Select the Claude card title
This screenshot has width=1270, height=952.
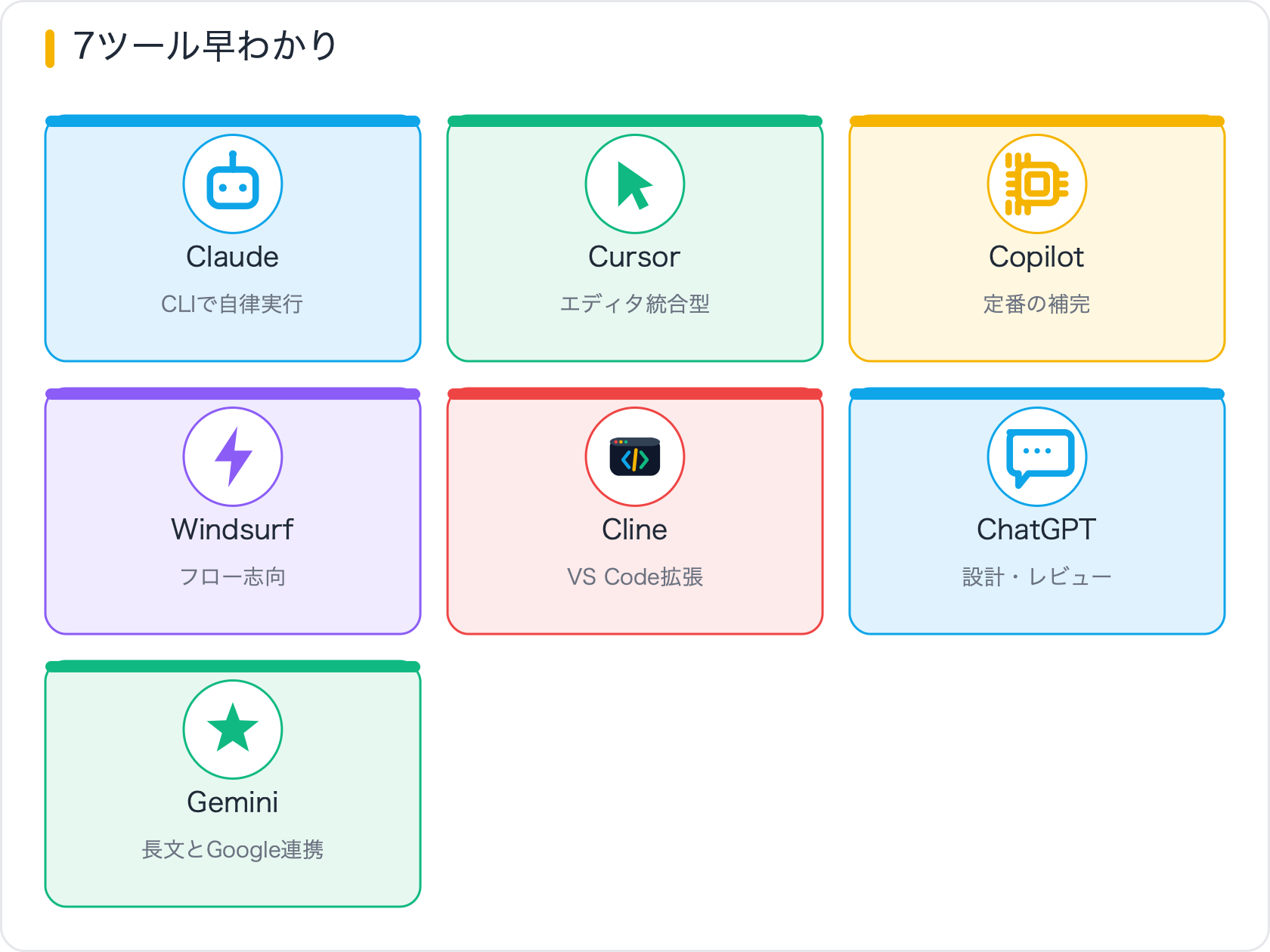coord(233,257)
